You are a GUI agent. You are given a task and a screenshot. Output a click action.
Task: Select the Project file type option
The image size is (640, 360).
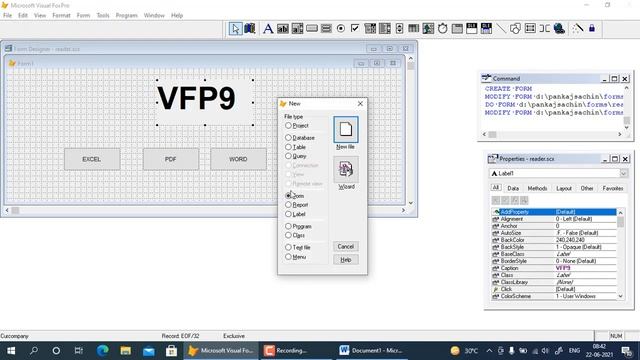297,126
